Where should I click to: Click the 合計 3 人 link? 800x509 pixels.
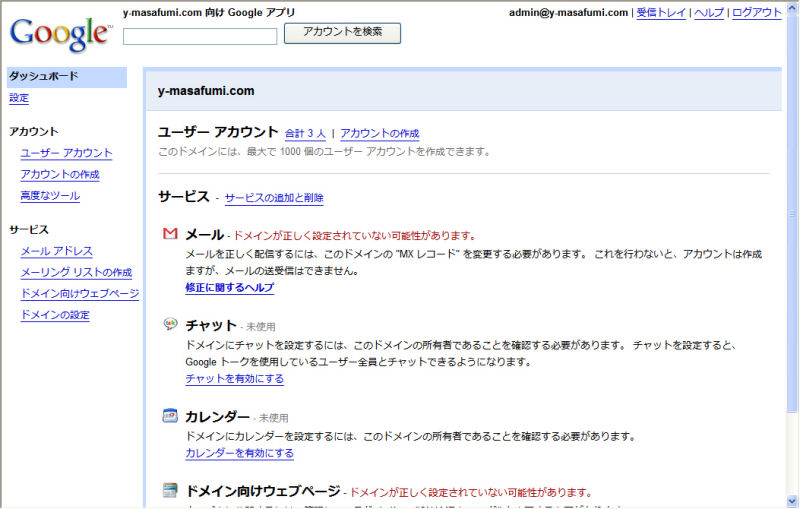(305, 134)
